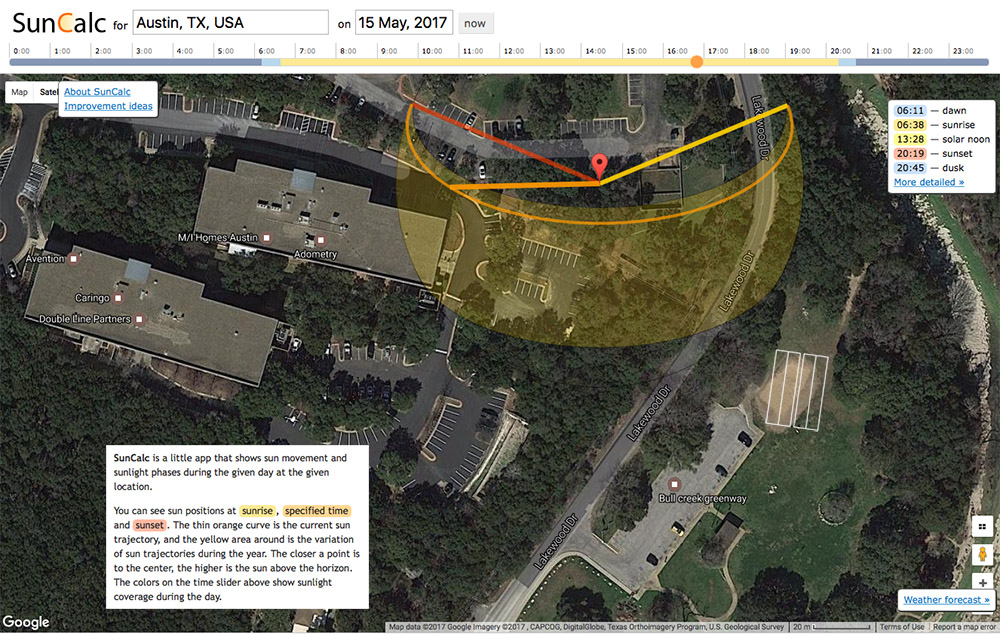The height and width of the screenshot is (634, 1000).
Task: Set the time slider to 20:00
Action: [x=827, y=62]
